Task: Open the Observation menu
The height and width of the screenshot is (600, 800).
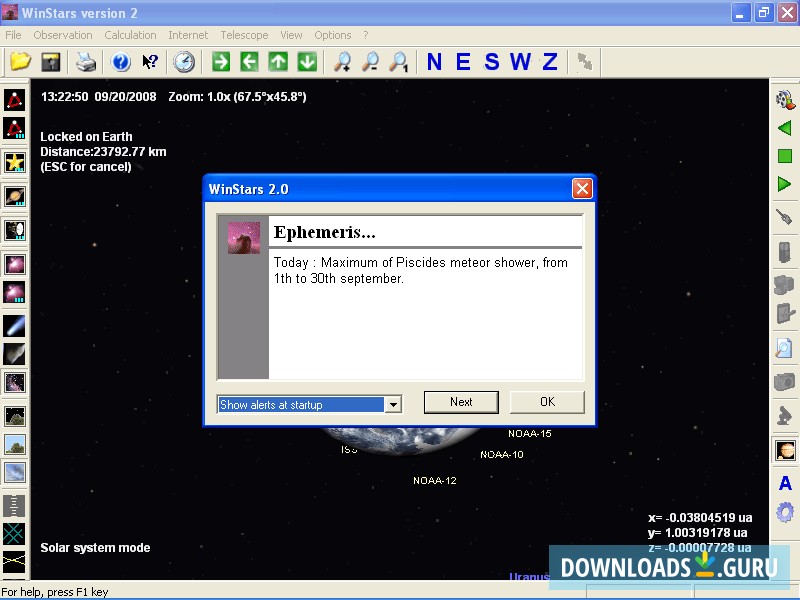Action: pos(62,34)
